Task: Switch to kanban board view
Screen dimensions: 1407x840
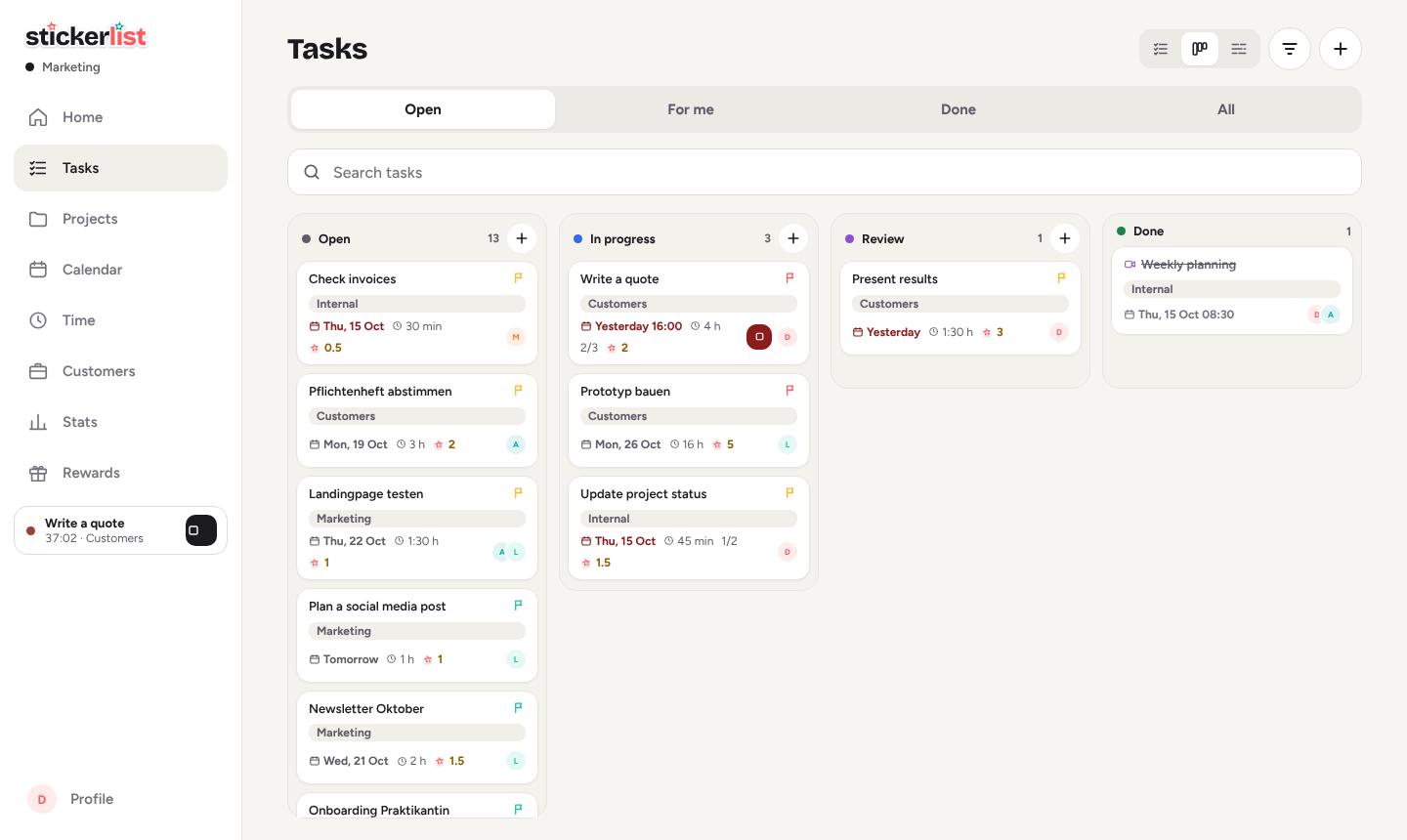Action: click(x=1200, y=49)
